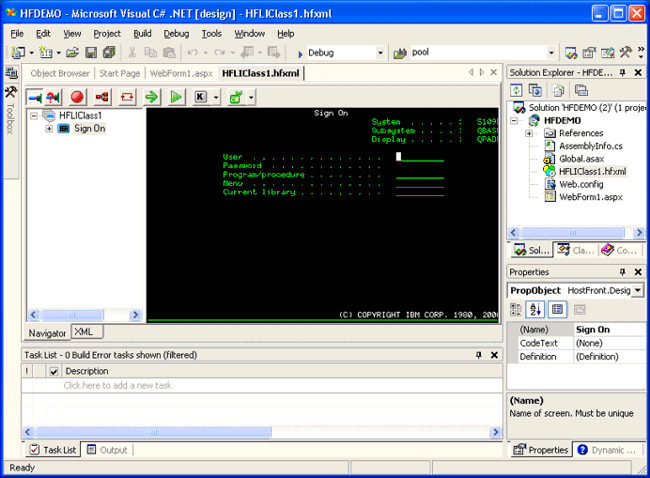Image resolution: width=650 pixels, height=478 pixels.
Task: Open the K keyboard button dropdown arrow
Action: (x=216, y=97)
